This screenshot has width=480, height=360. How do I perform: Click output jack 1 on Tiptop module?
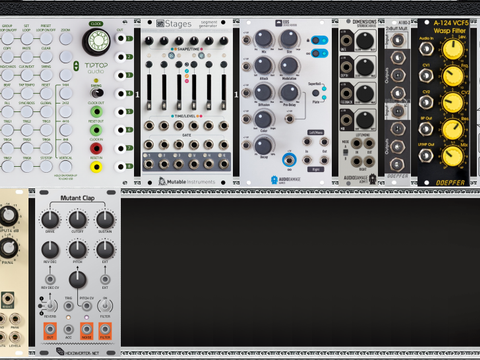coord(121,39)
